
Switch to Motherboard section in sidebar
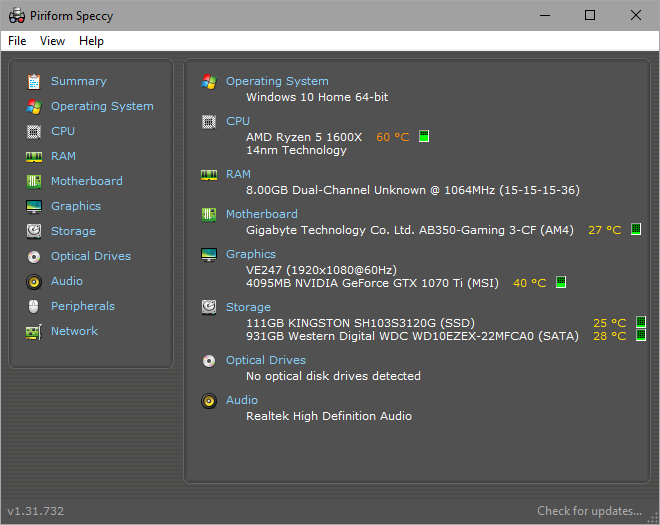pyautogui.click(x=87, y=181)
